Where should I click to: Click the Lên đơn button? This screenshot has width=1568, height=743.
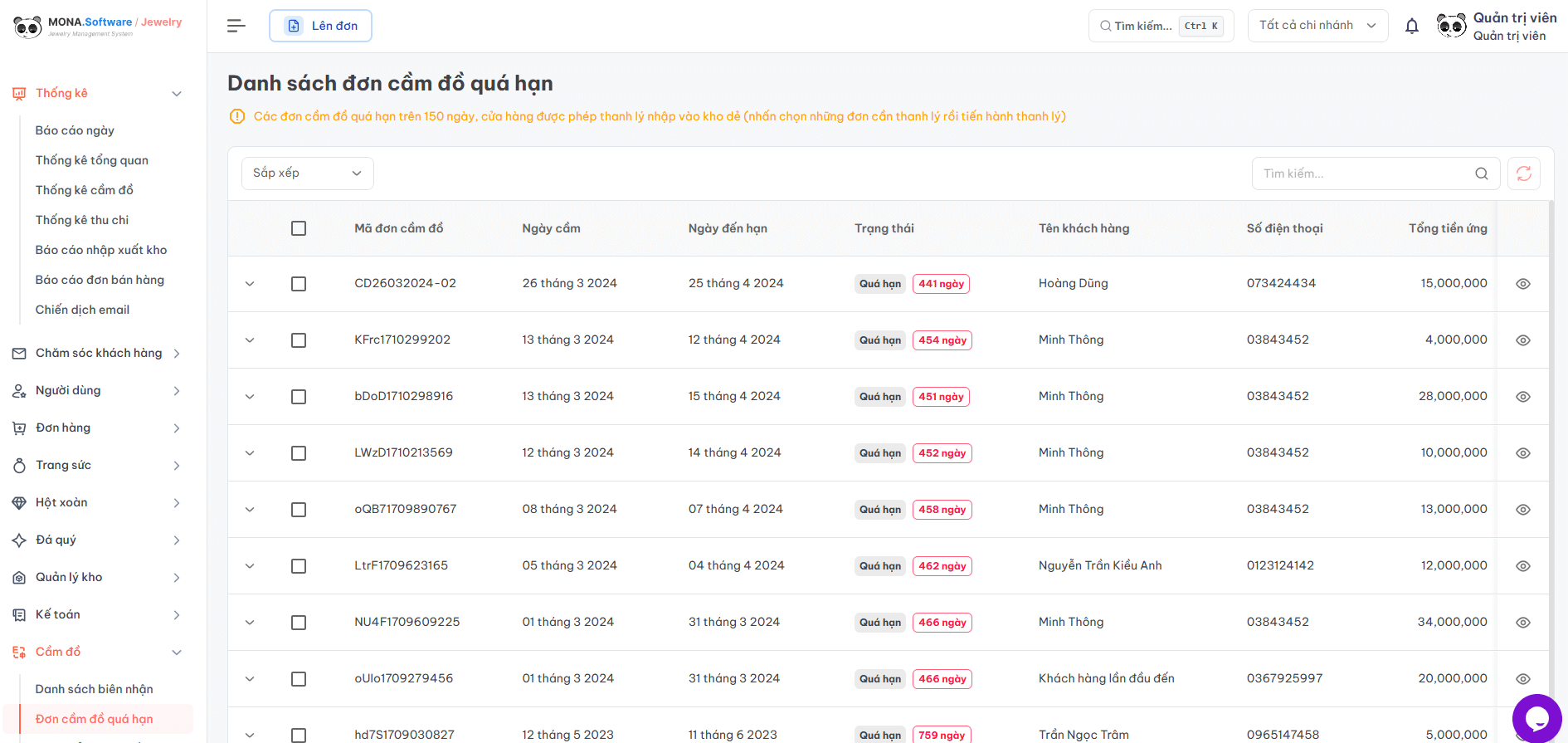[x=320, y=26]
